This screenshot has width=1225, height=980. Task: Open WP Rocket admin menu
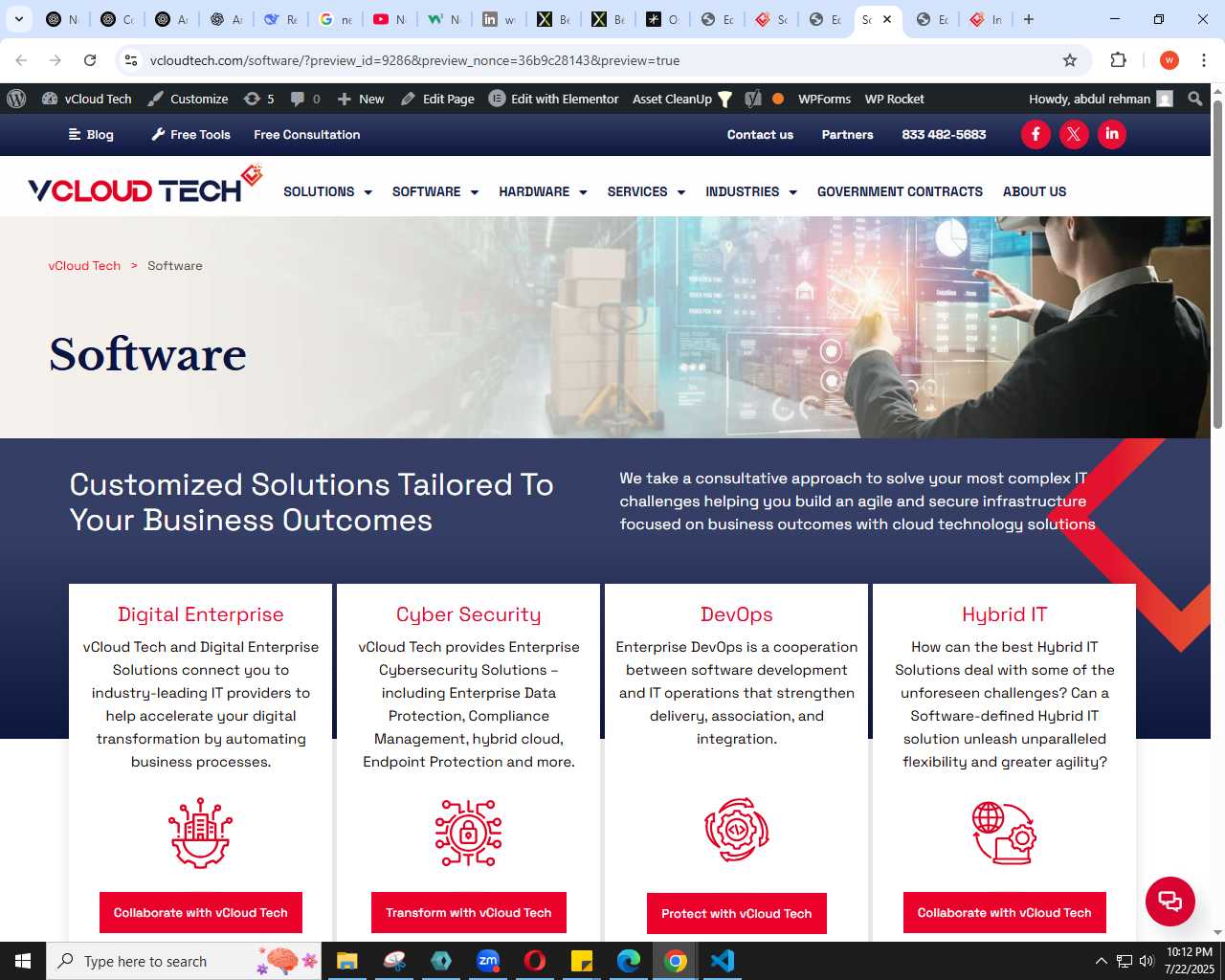[x=894, y=99]
